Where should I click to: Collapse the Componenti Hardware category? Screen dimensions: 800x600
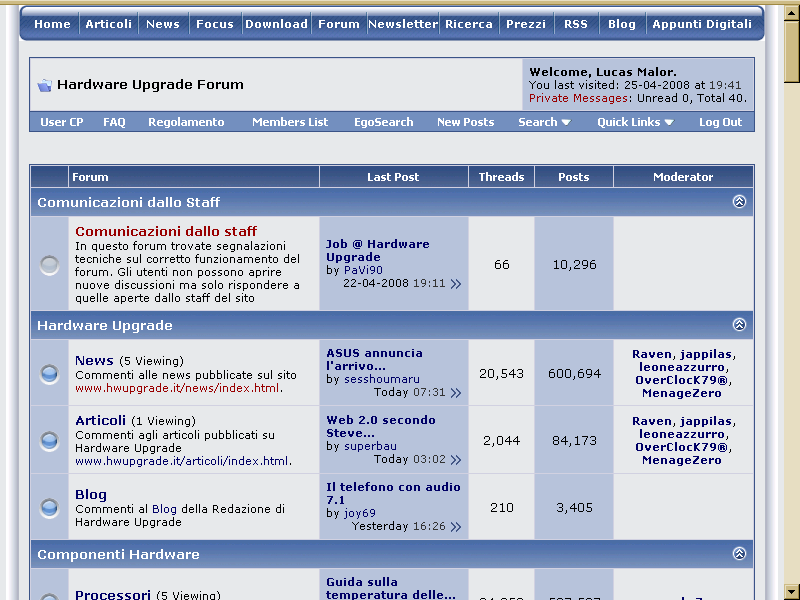tap(739, 554)
